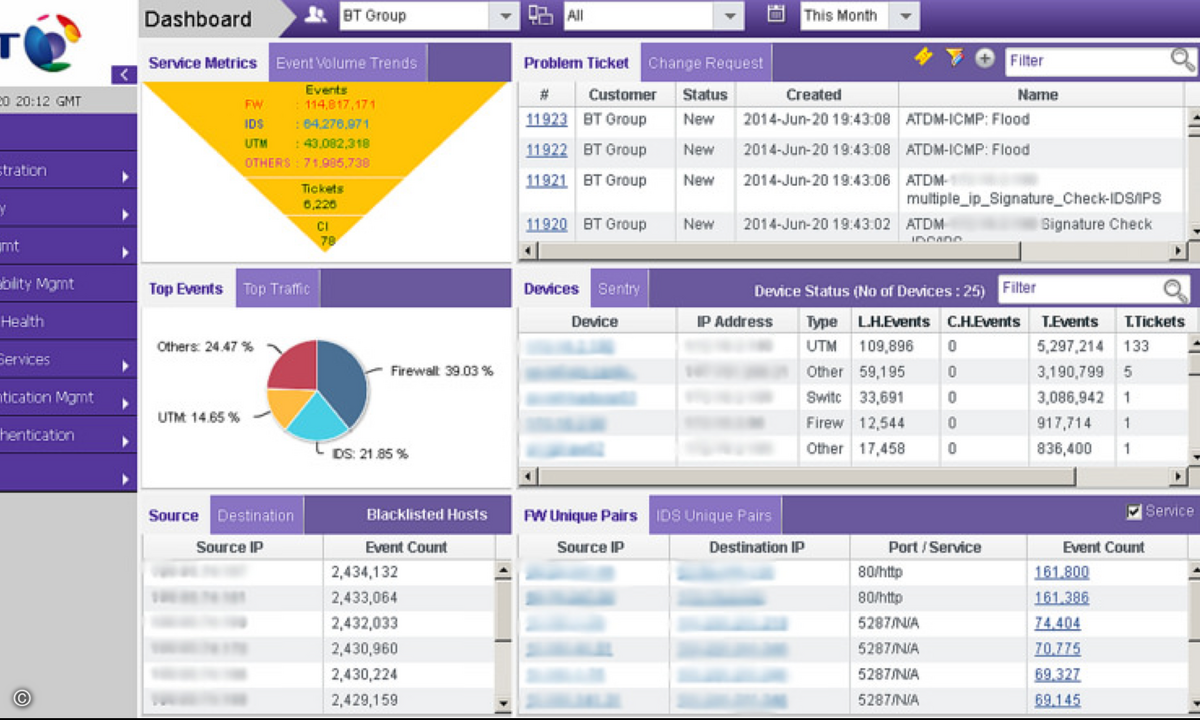The height and width of the screenshot is (720, 1200).
Task: Click the yellow ticket icon in Problem Ticket header
Action: [x=924, y=58]
